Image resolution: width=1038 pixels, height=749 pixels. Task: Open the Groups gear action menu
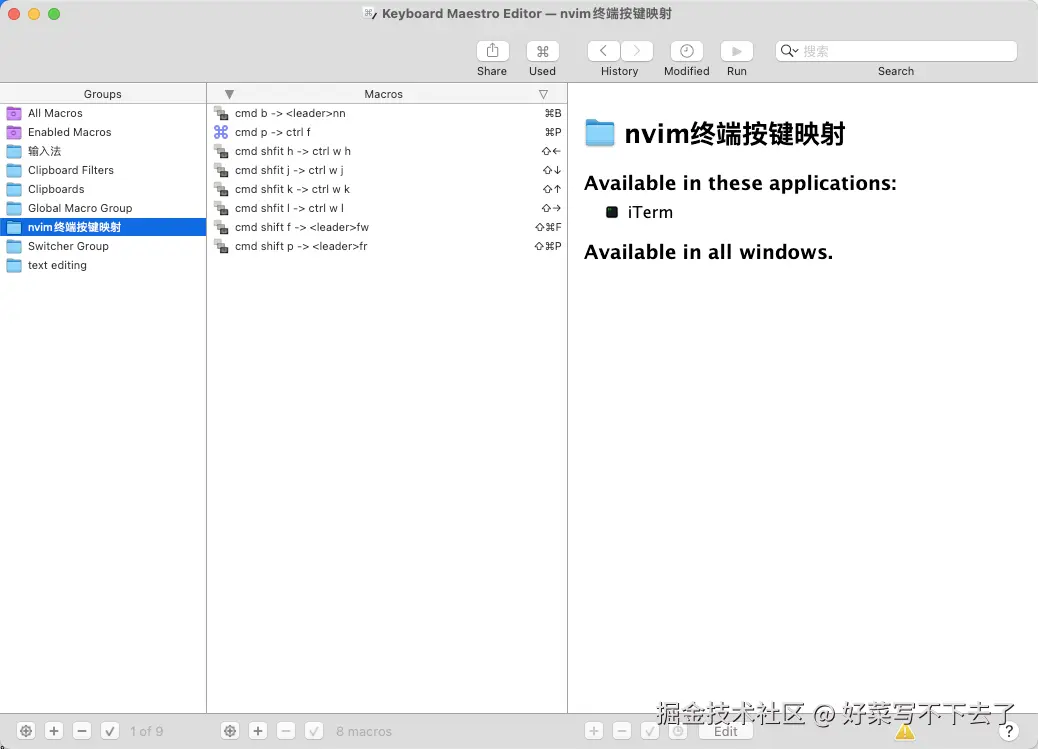click(x=26, y=731)
